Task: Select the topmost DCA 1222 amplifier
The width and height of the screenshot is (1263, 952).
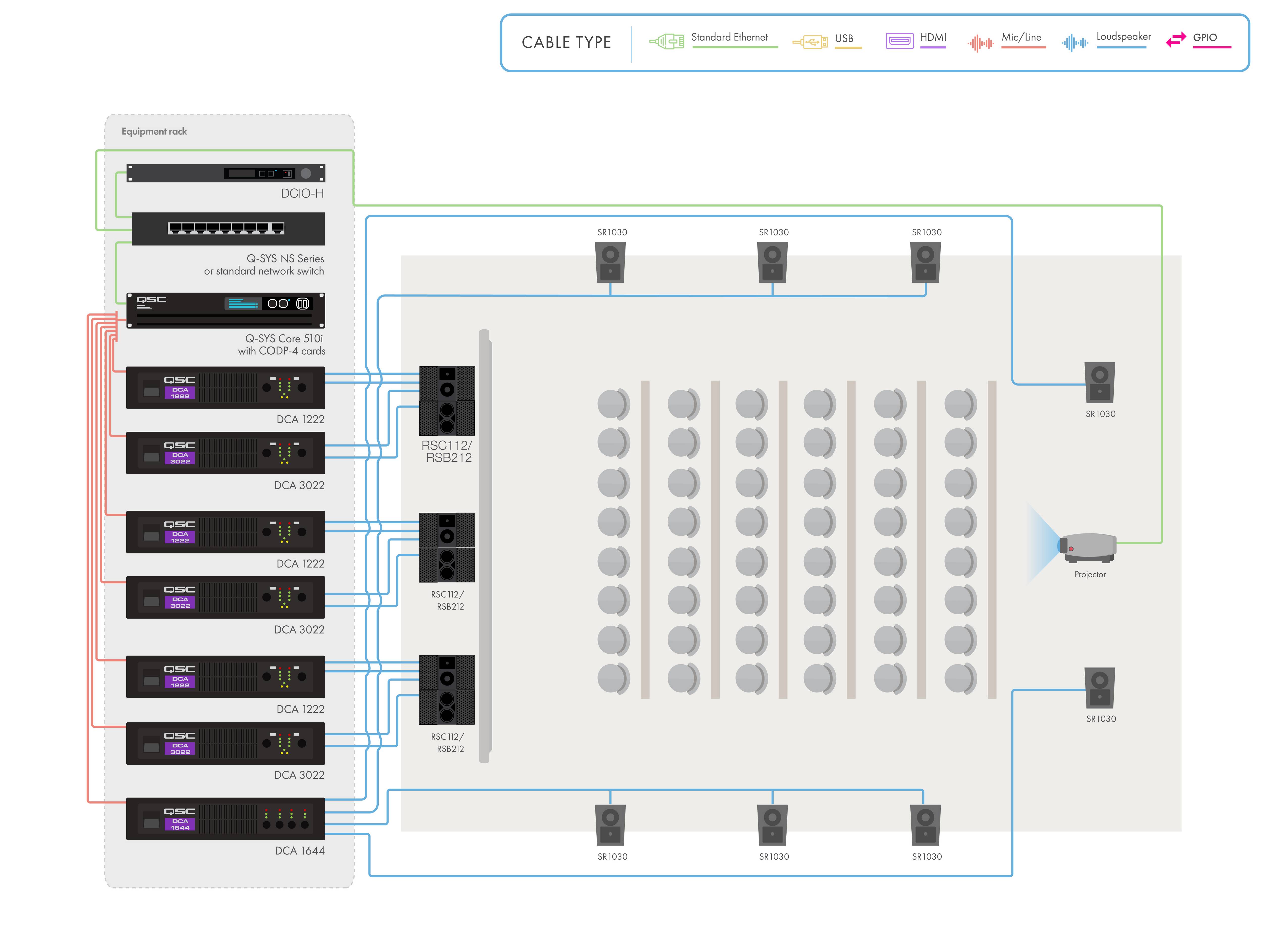Action: pyautogui.click(x=226, y=388)
